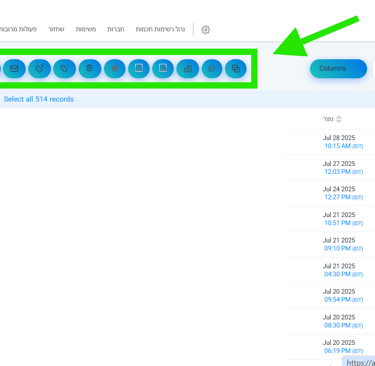Sort by the נוצר column arrows

[339, 119]
